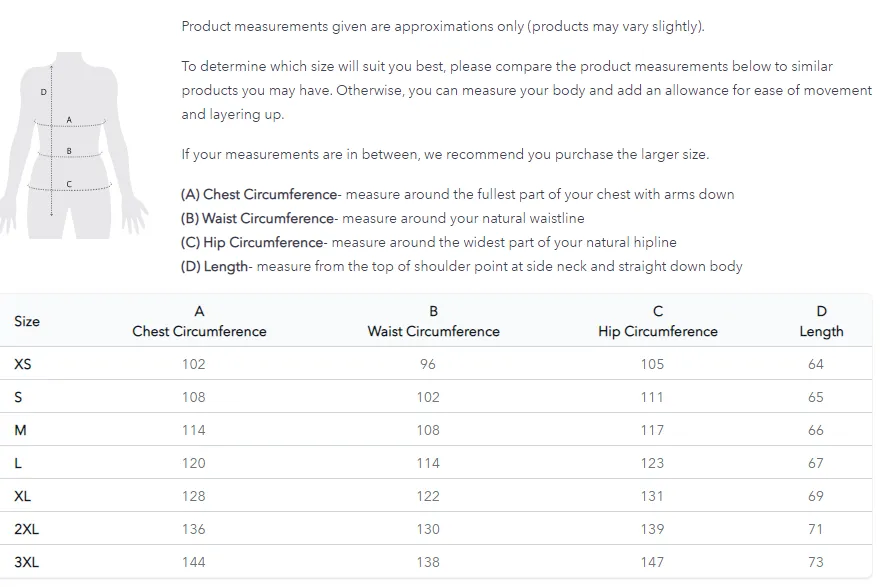Select the XS size row label
The width and height of the screenshot is (886, 587).
23,364
